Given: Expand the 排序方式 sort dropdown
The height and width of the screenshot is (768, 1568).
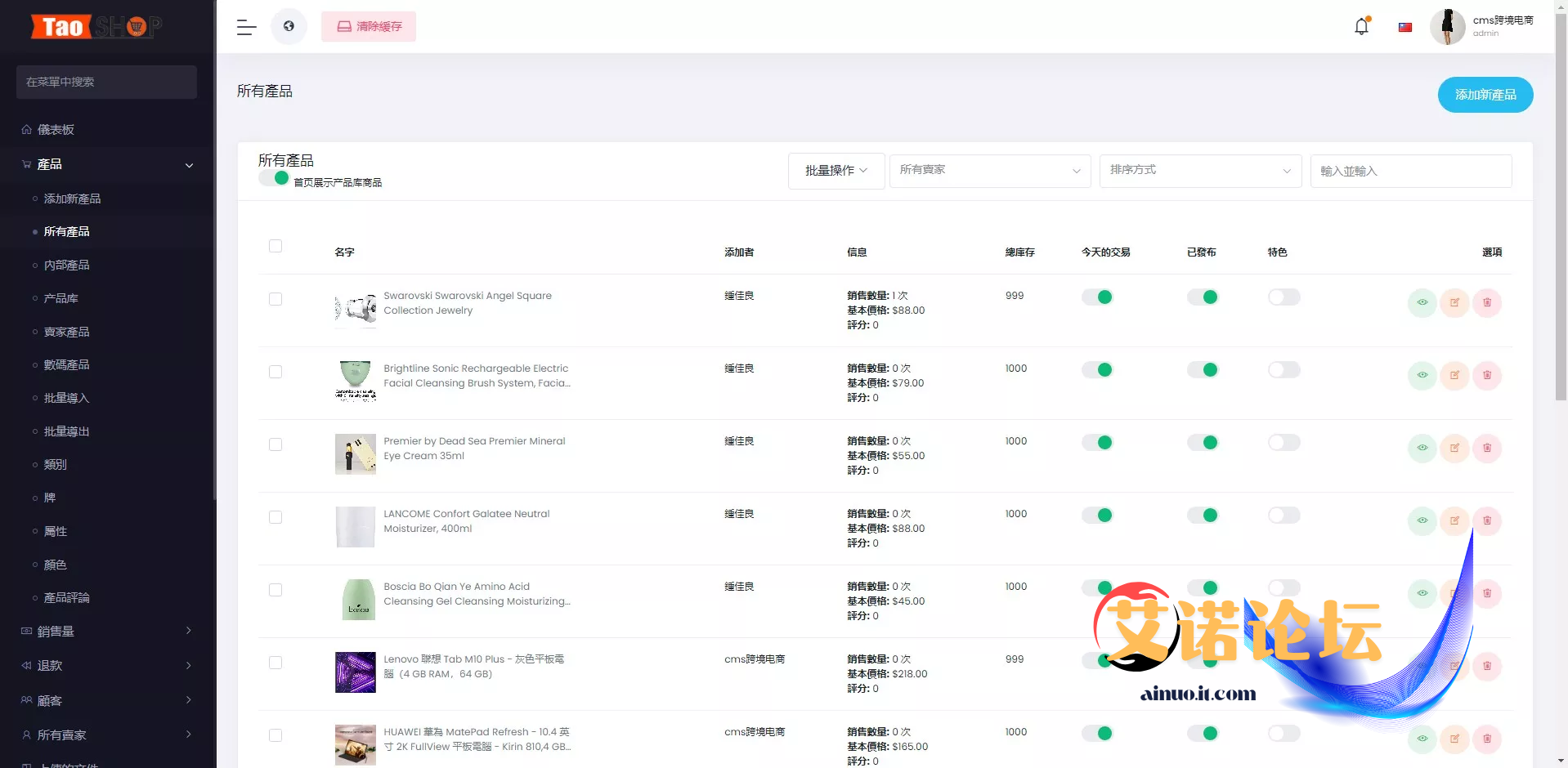Looking at the screenshot, I should [1199, 171].
